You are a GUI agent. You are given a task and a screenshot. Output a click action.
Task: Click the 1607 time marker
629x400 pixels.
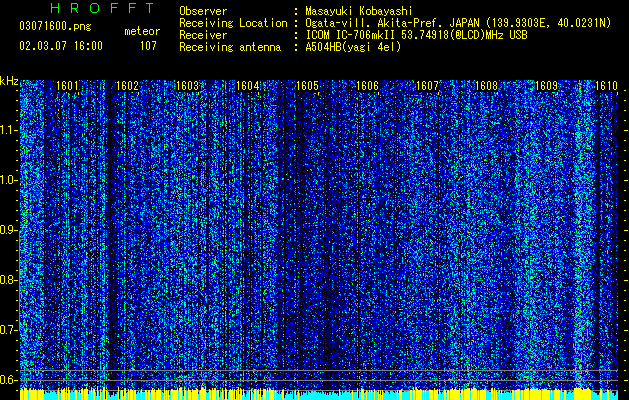click(427, 85)
